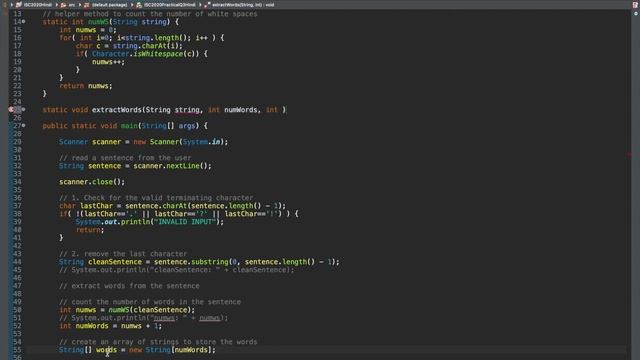Click the "INVALID INPUT" string literal
The height and width of the screenshot is (360, 640).
click(x=184, y=222)
